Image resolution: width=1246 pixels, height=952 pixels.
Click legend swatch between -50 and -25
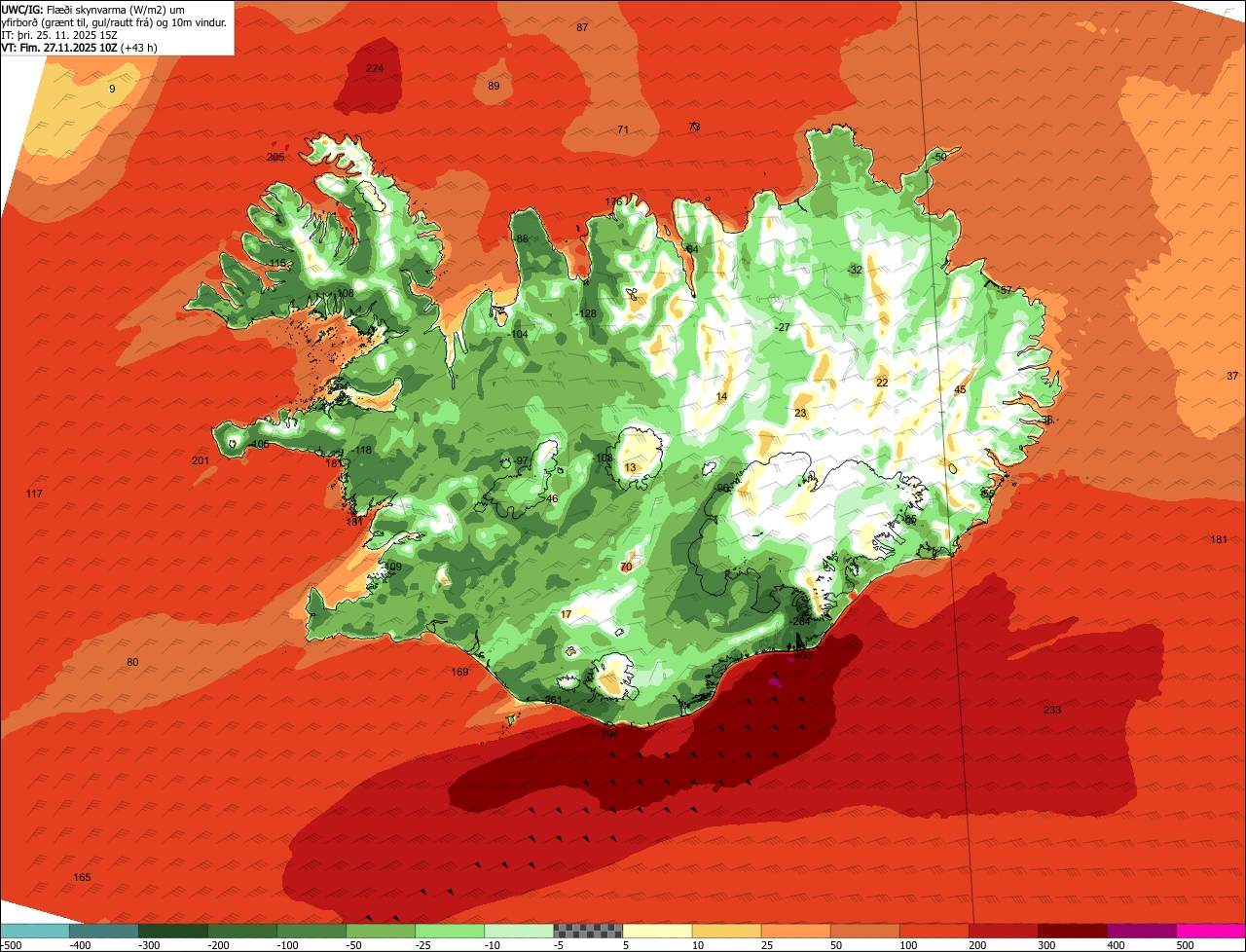[381, 931]
